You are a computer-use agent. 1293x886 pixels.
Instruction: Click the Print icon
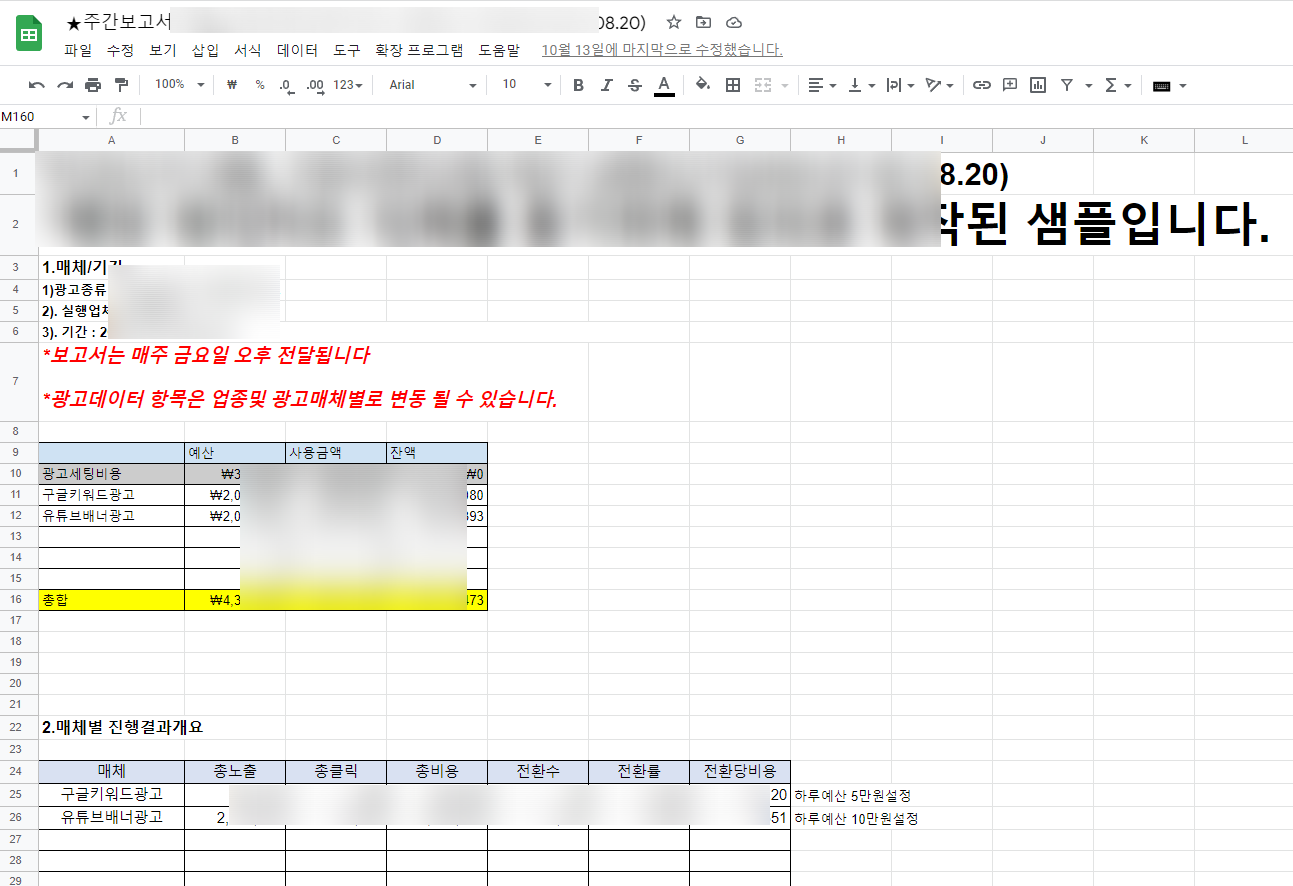click(x=93, y=85)
